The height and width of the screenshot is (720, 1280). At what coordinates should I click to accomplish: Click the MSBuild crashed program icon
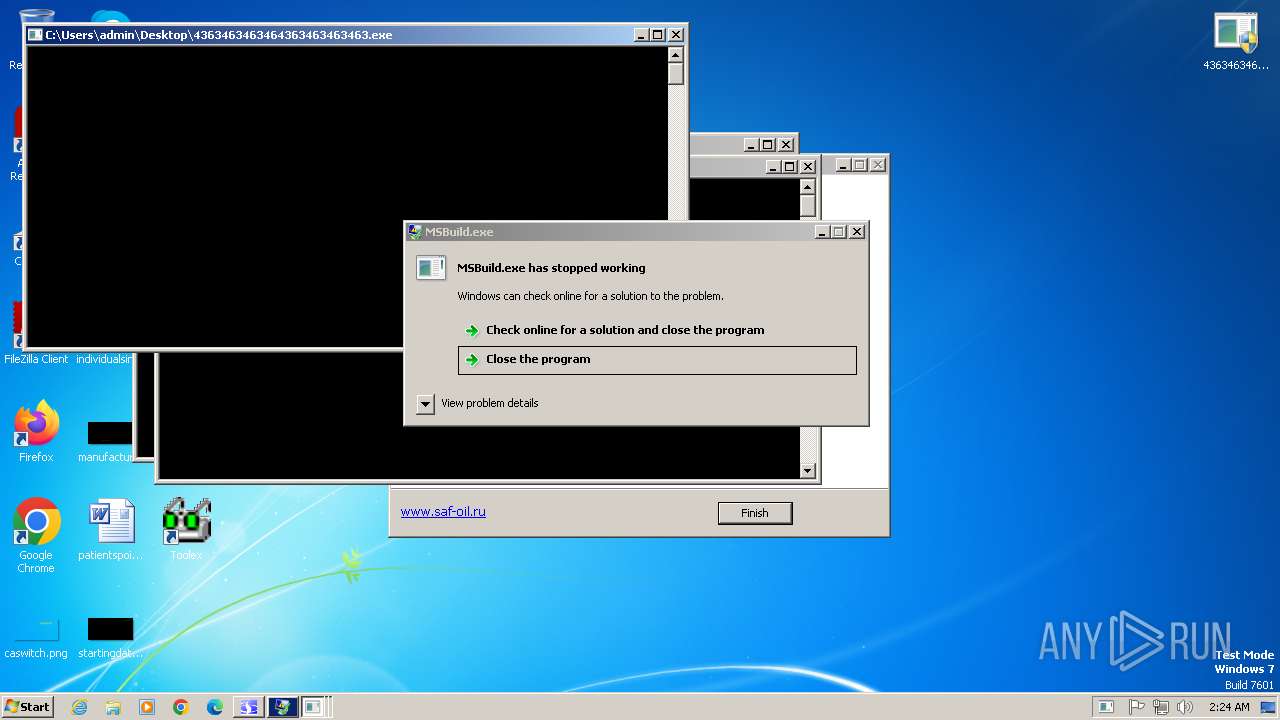431,268
